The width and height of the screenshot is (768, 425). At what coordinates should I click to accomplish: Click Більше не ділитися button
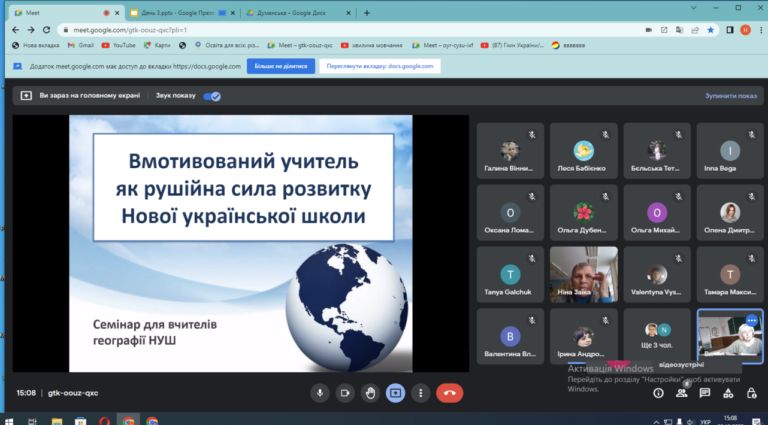tap(281, 66)
